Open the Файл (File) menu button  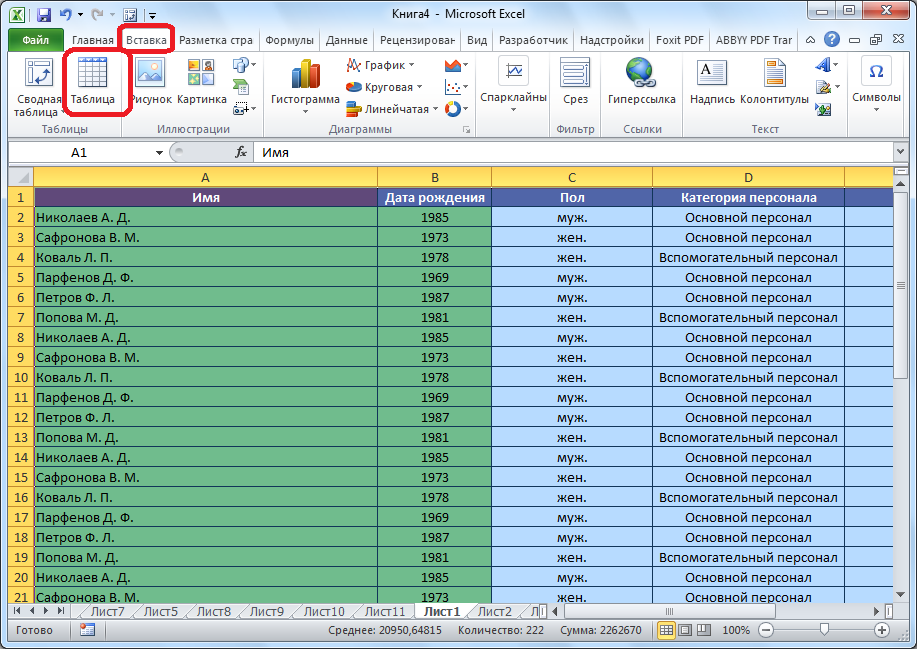[36, 40]
